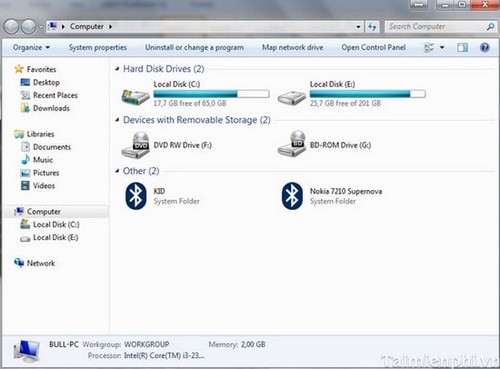The image size is (500, 369).
Task: Click the Back navigation arrow
Action: tap(12, 27)
